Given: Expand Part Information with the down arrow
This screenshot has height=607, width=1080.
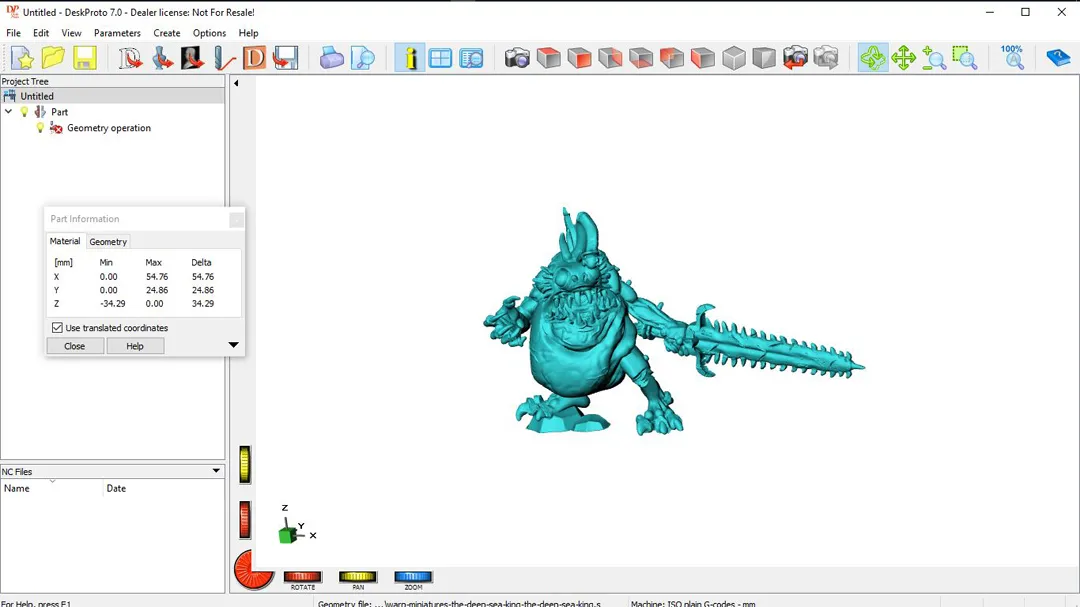Looking at the screenshot, I should pos(233,344).
